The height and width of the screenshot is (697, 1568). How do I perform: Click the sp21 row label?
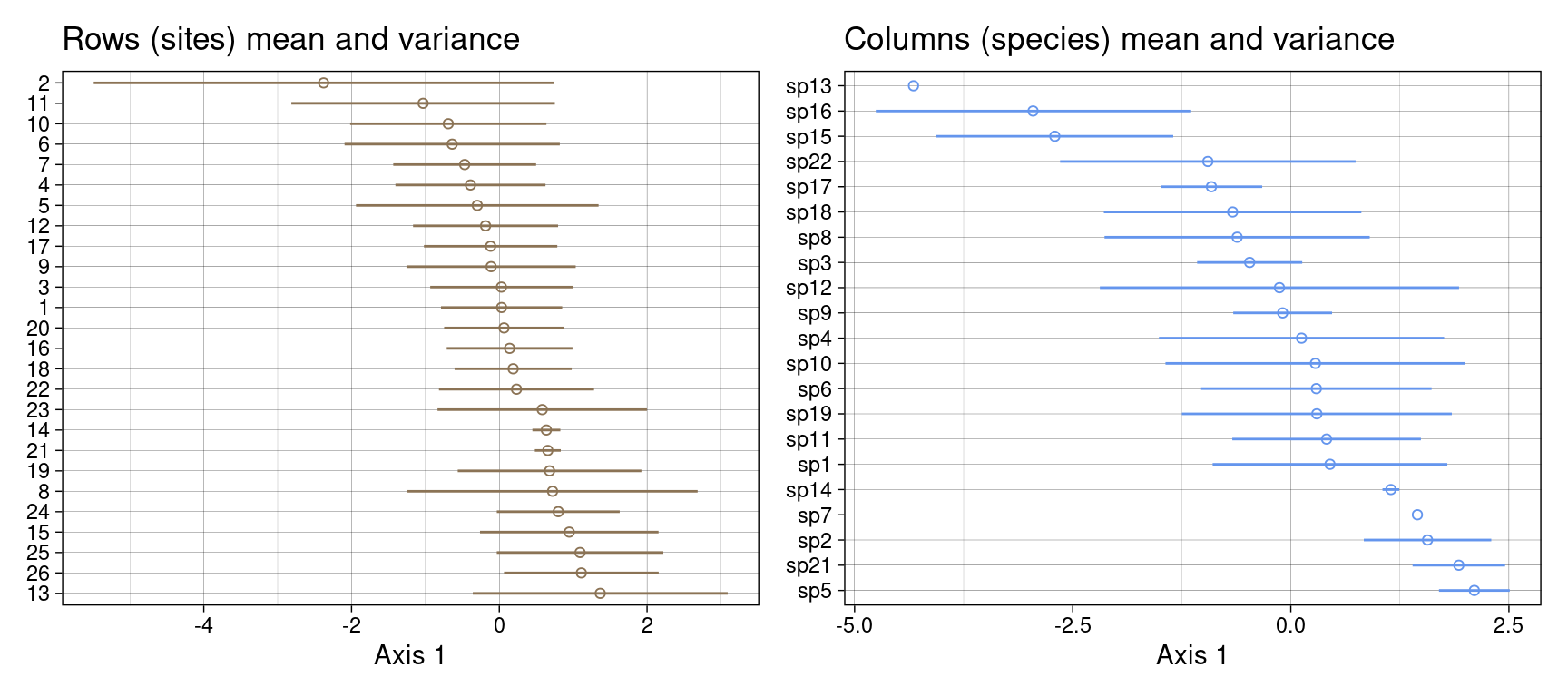[x=808, y=566]
